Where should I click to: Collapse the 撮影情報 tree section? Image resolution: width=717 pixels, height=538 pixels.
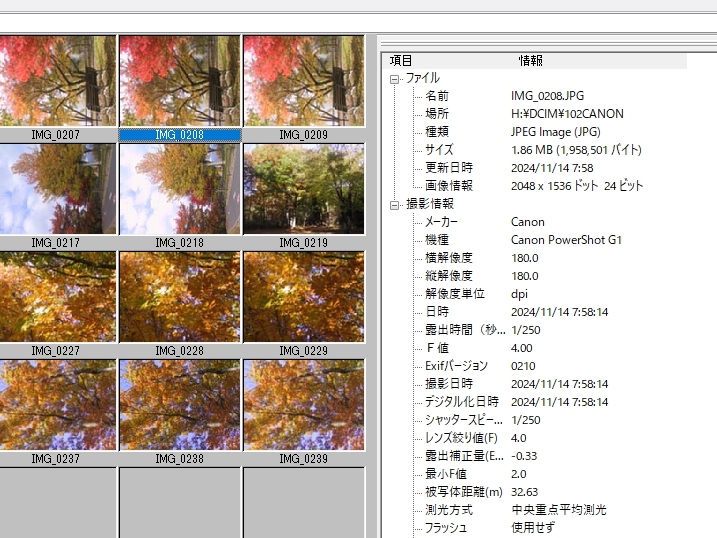[x=394, y=205]
